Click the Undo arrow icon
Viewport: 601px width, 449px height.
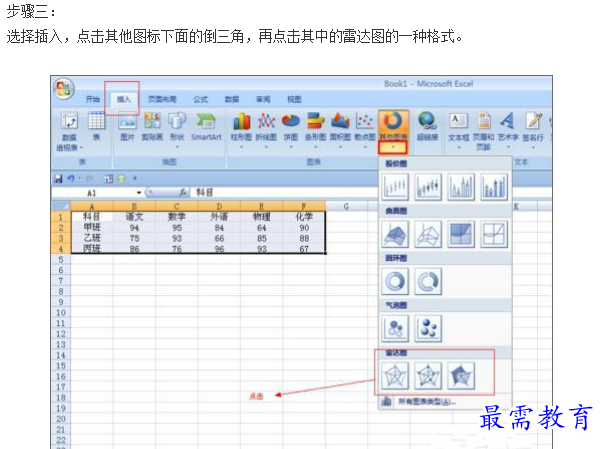pyautogui.click(x=71, y=179)
